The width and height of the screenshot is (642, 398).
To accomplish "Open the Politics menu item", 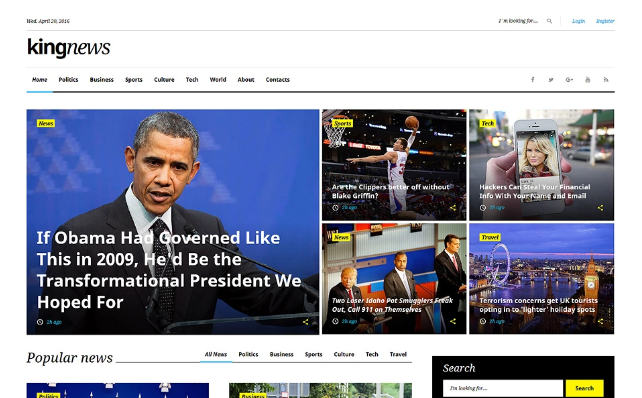I will click(x=68, y=79).
